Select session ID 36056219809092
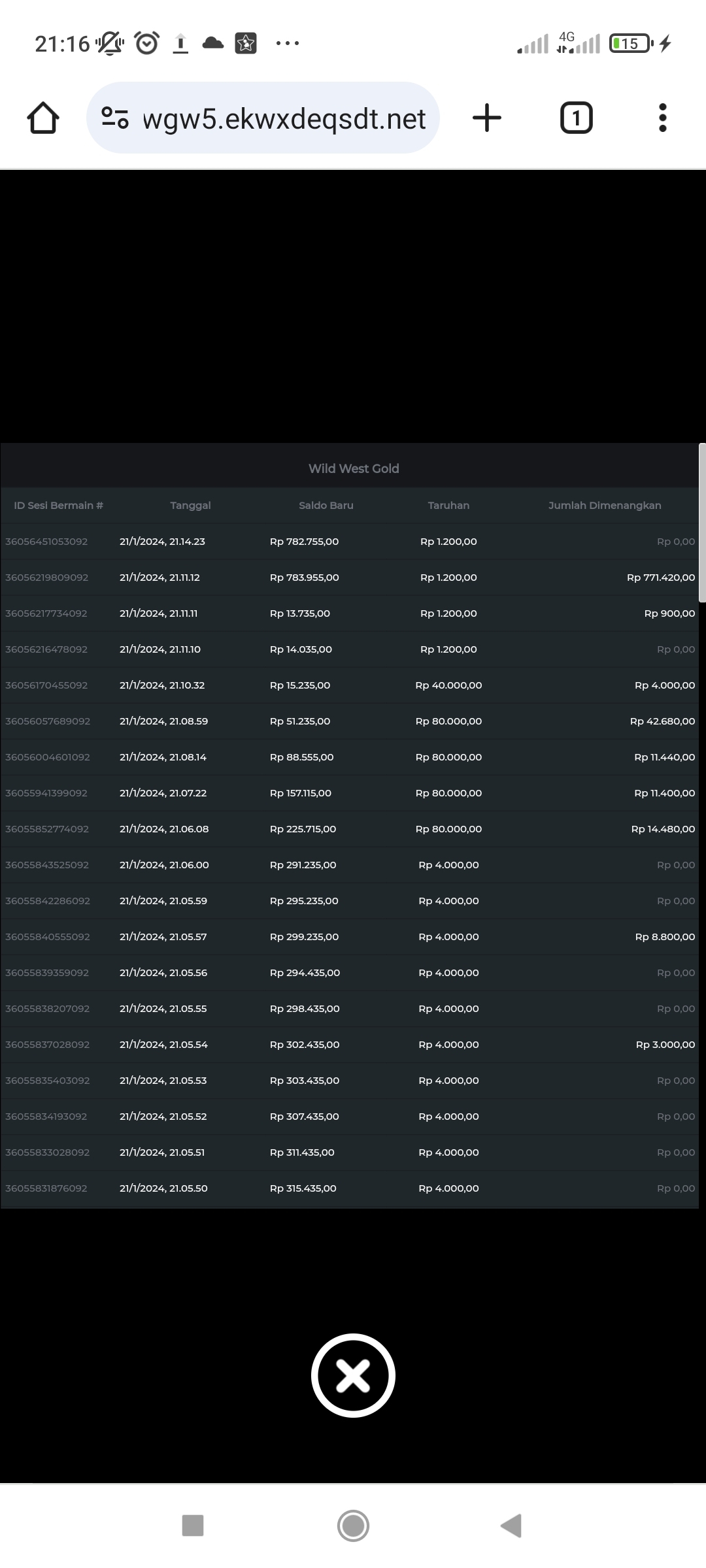Image resolution: width=706 pixels, height=1568 pixels. 47,578
